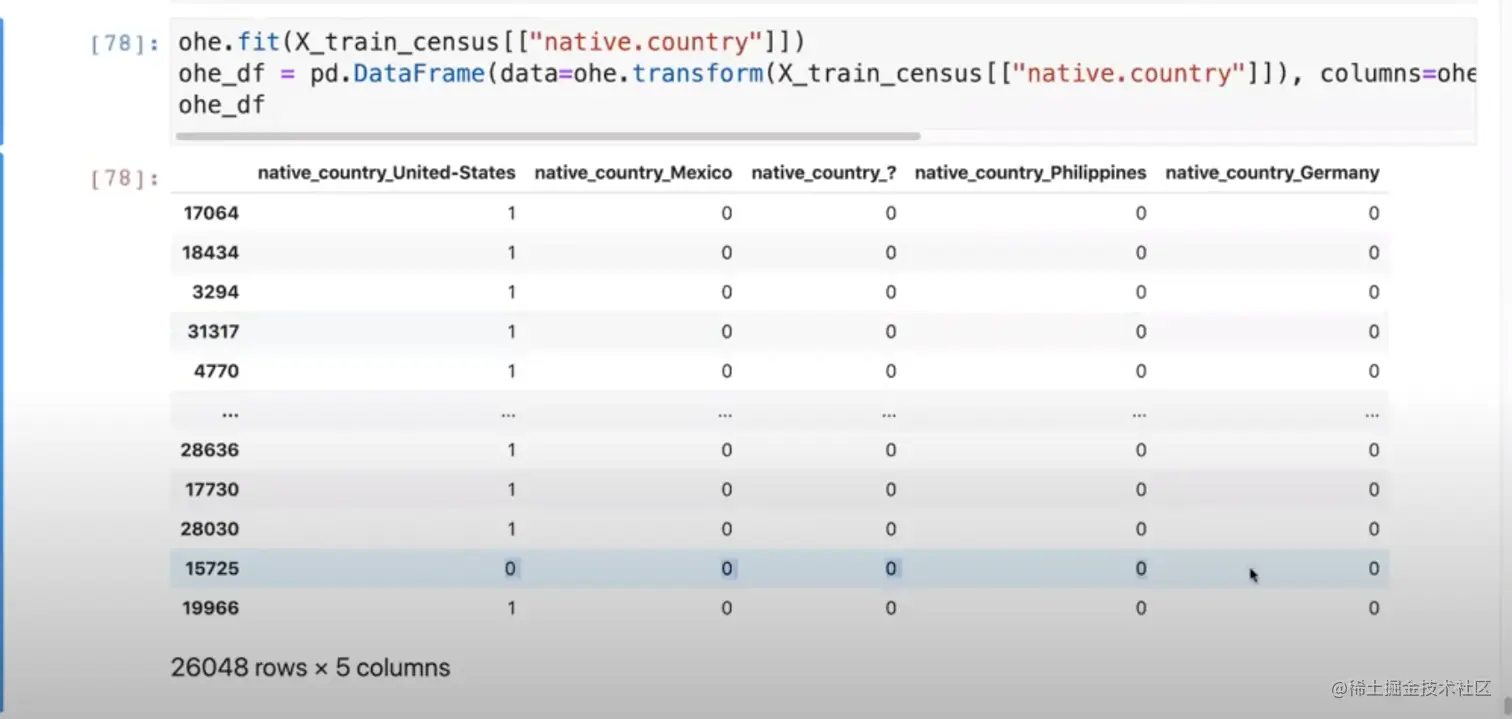Click the final ohe_df code line
The width and height of the screenshot is (1512, 719).
(x=221, y=105)
